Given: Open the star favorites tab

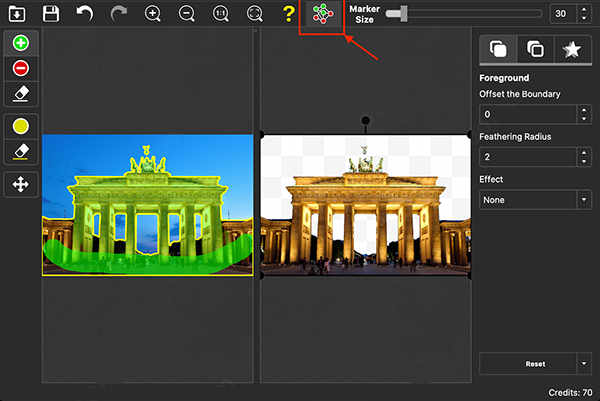Looking at the screenshot, I should pos(572,49).
